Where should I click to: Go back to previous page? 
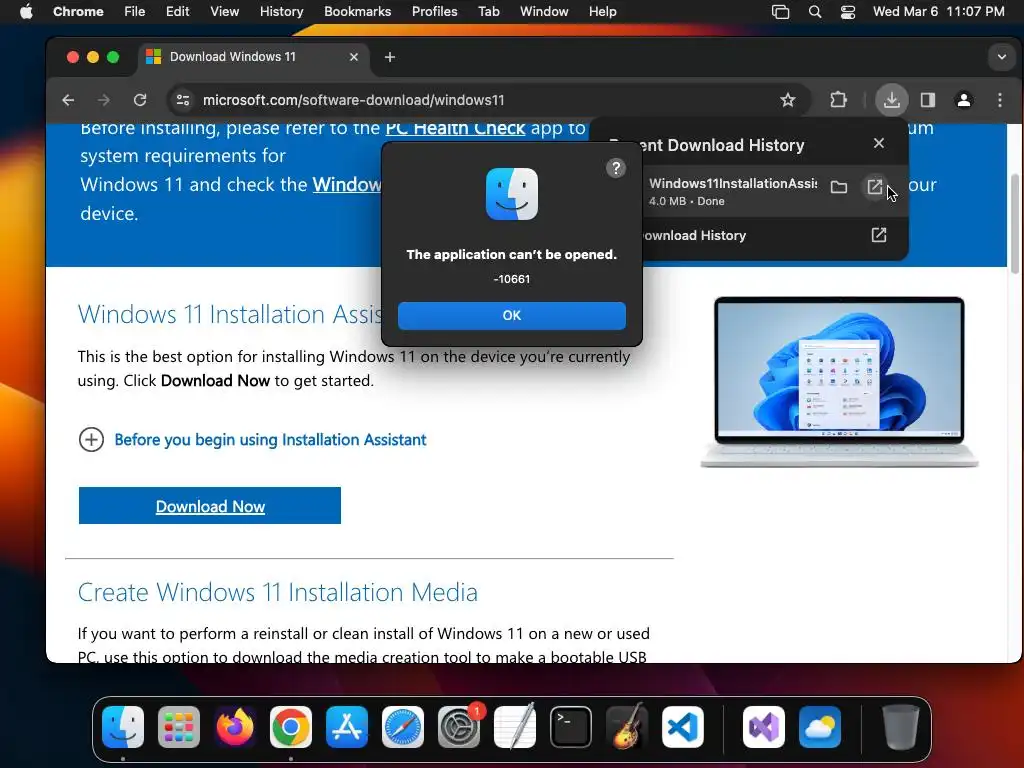point(68,100)
